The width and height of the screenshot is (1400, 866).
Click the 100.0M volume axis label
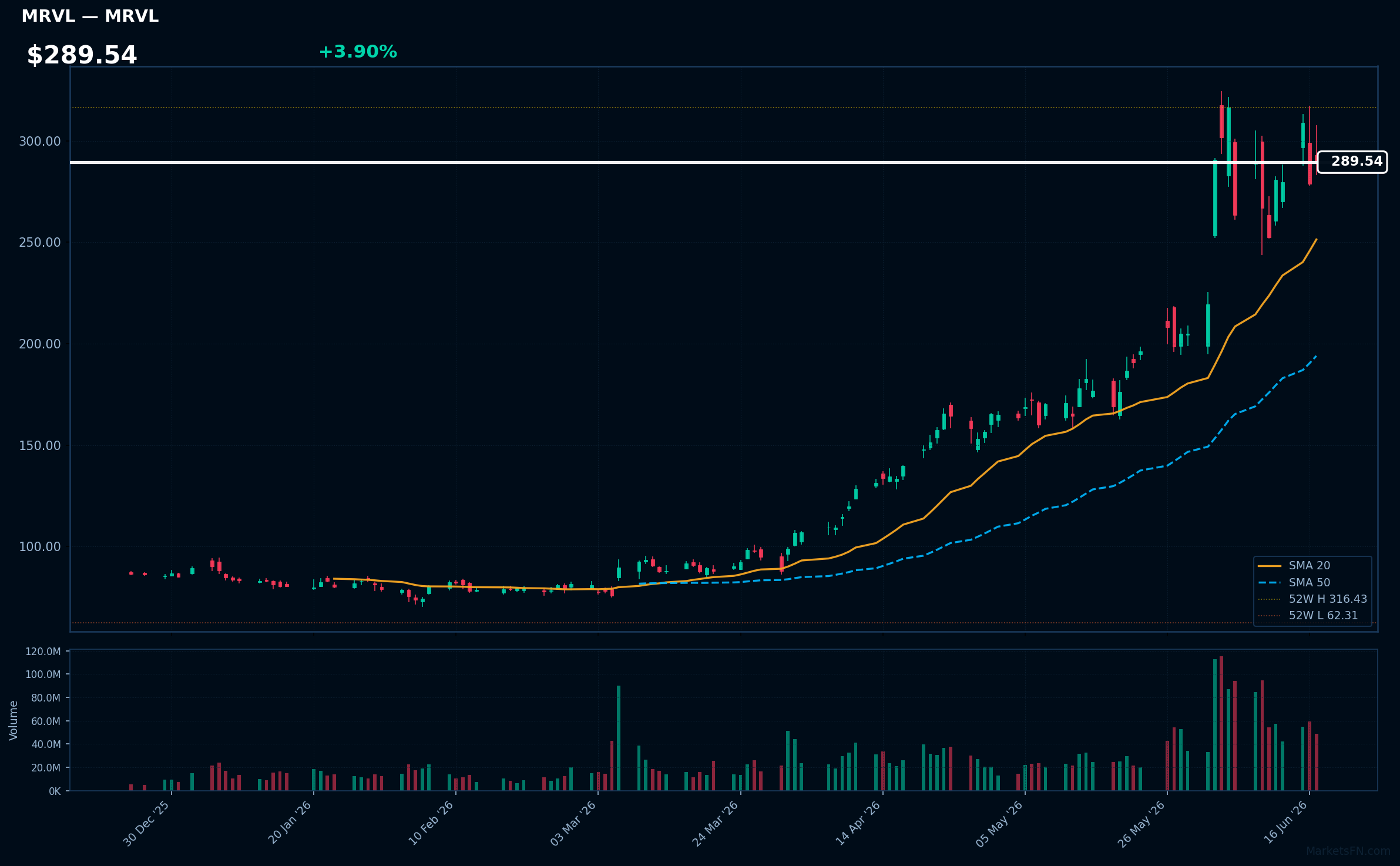coord(43,674)
